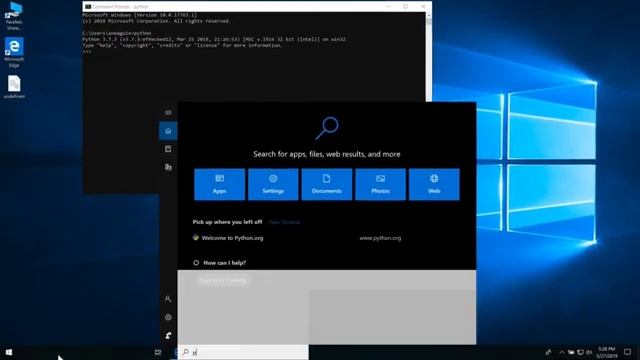
Task: Open Welcome to Python.org recent activity
Action: (232, 238)
